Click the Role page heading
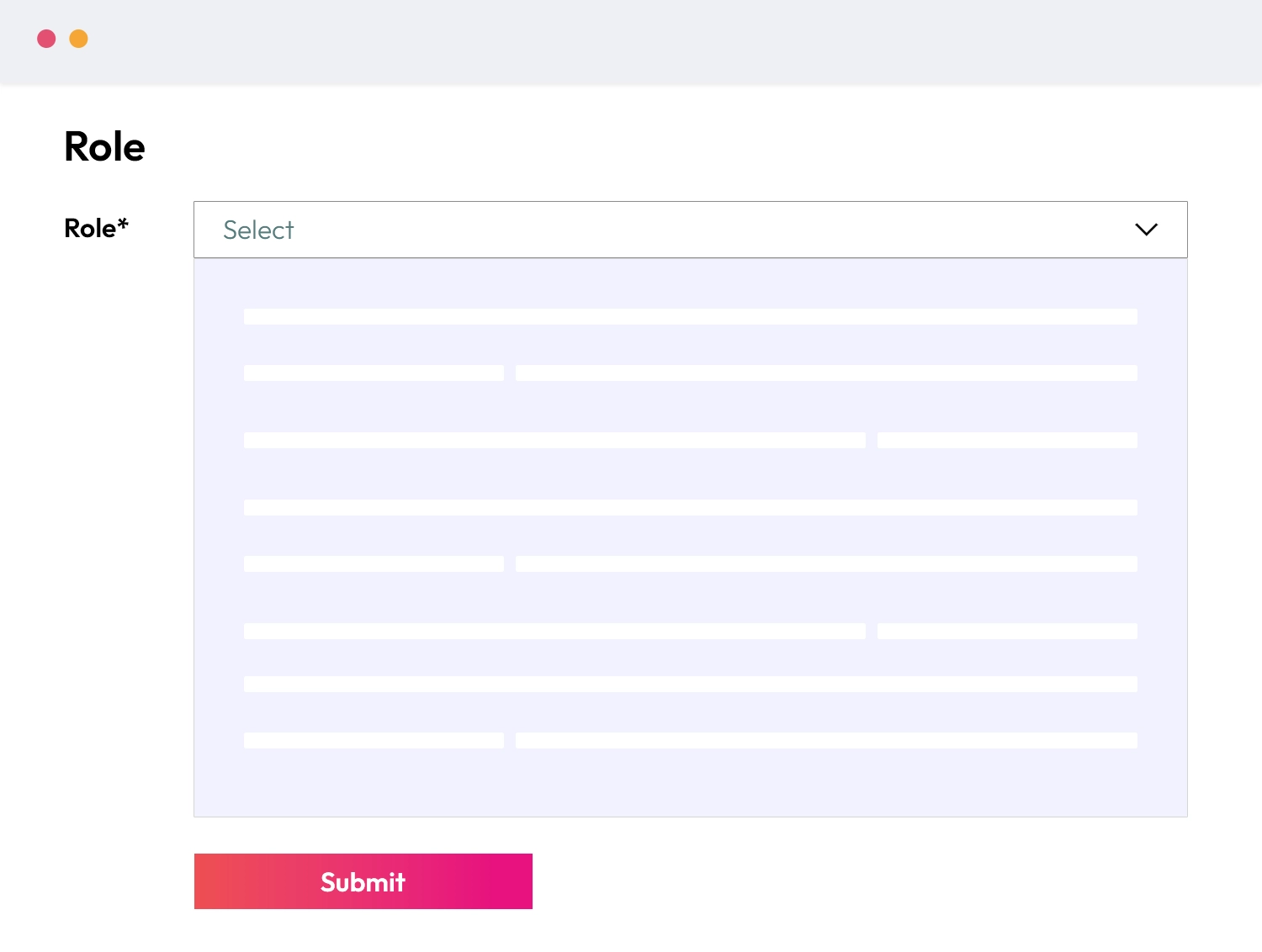Image resolution: width=1262 pixels, height=952 pixels. tap(104, 147)
